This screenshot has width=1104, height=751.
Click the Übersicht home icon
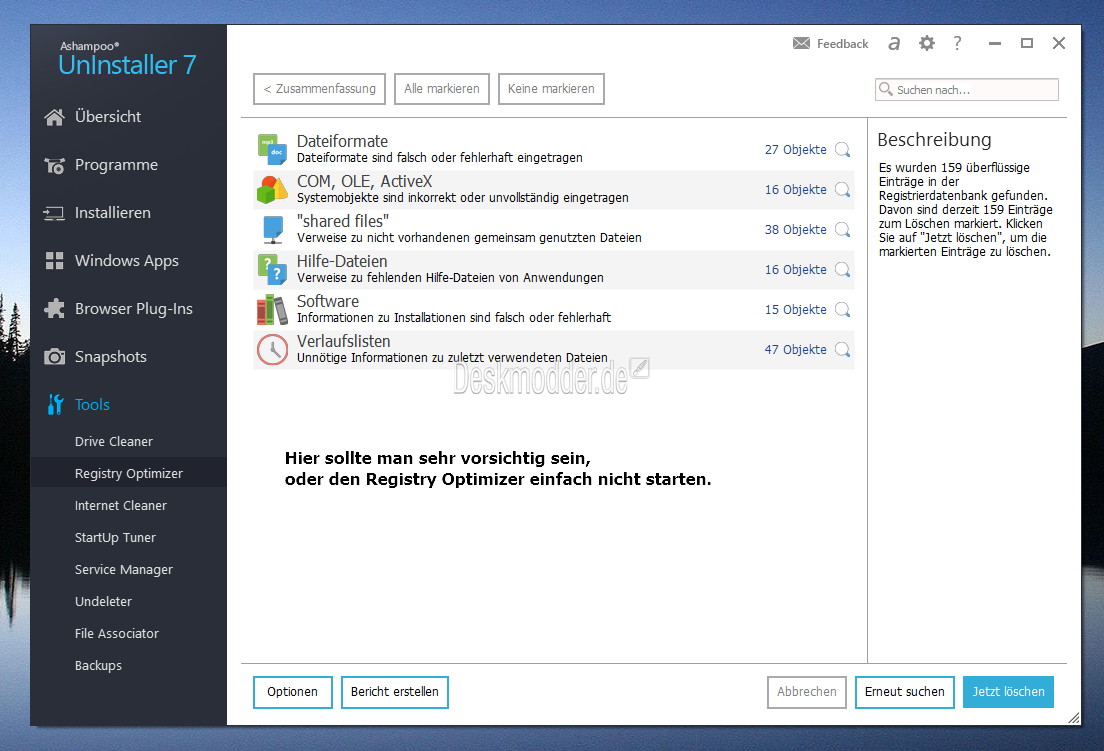(x=54, y=117)
